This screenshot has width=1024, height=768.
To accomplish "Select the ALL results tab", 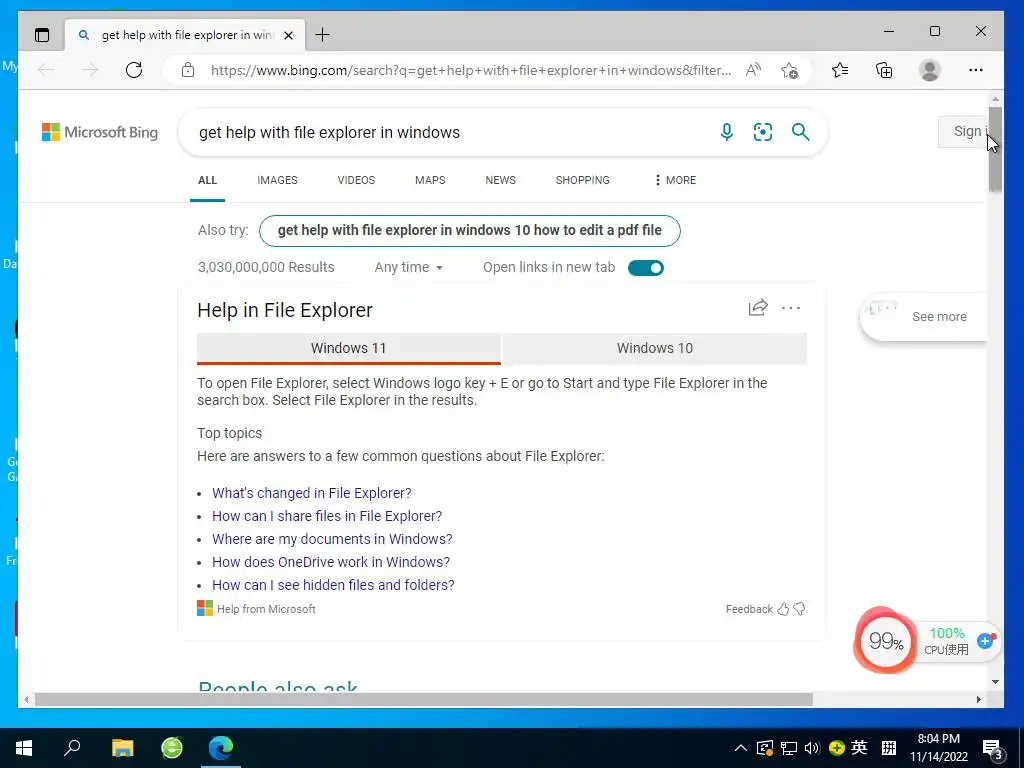I will pos(207,180).
